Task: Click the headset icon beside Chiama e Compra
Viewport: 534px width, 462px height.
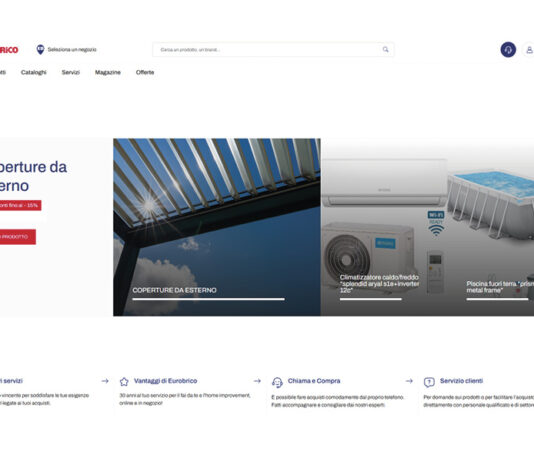Action: (277, 382)
